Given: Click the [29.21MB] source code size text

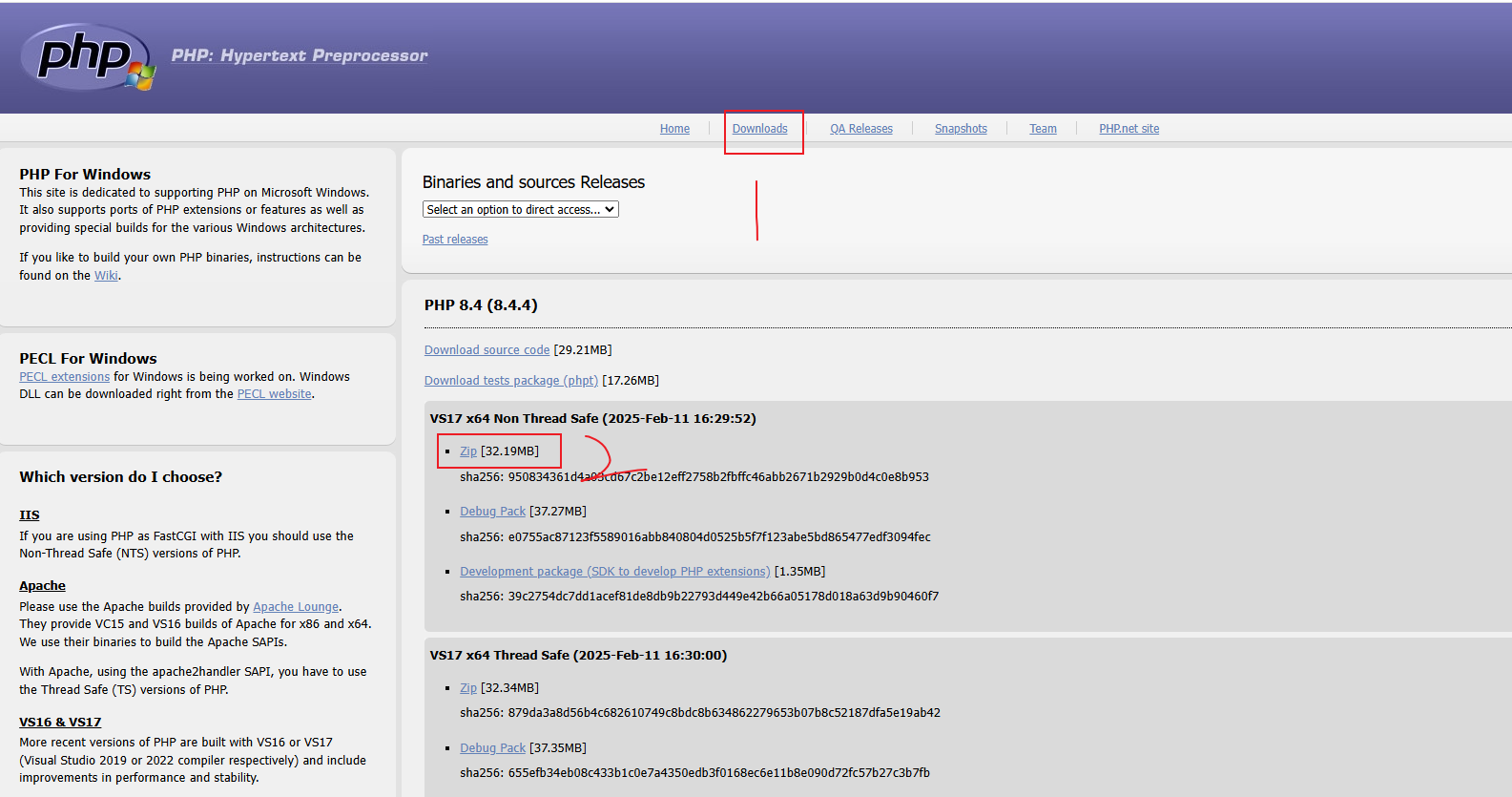Looking at the screenshot, I should (x=583, y=350).
